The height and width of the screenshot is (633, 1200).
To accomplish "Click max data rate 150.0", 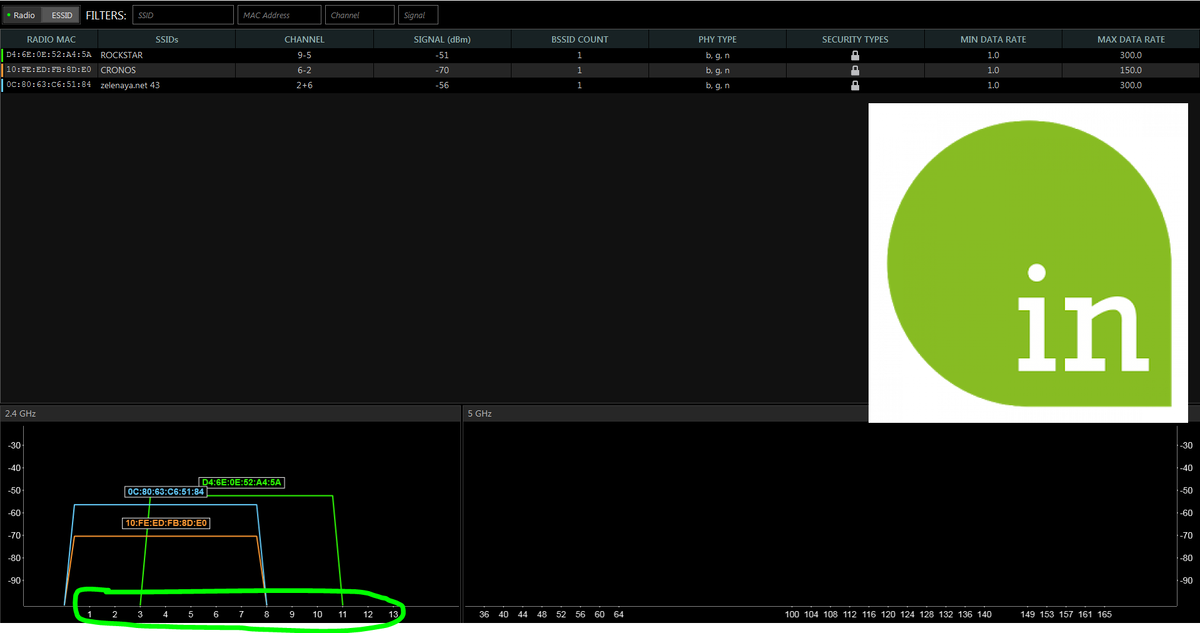I will pyautogui.click(x=1131, y=70).
